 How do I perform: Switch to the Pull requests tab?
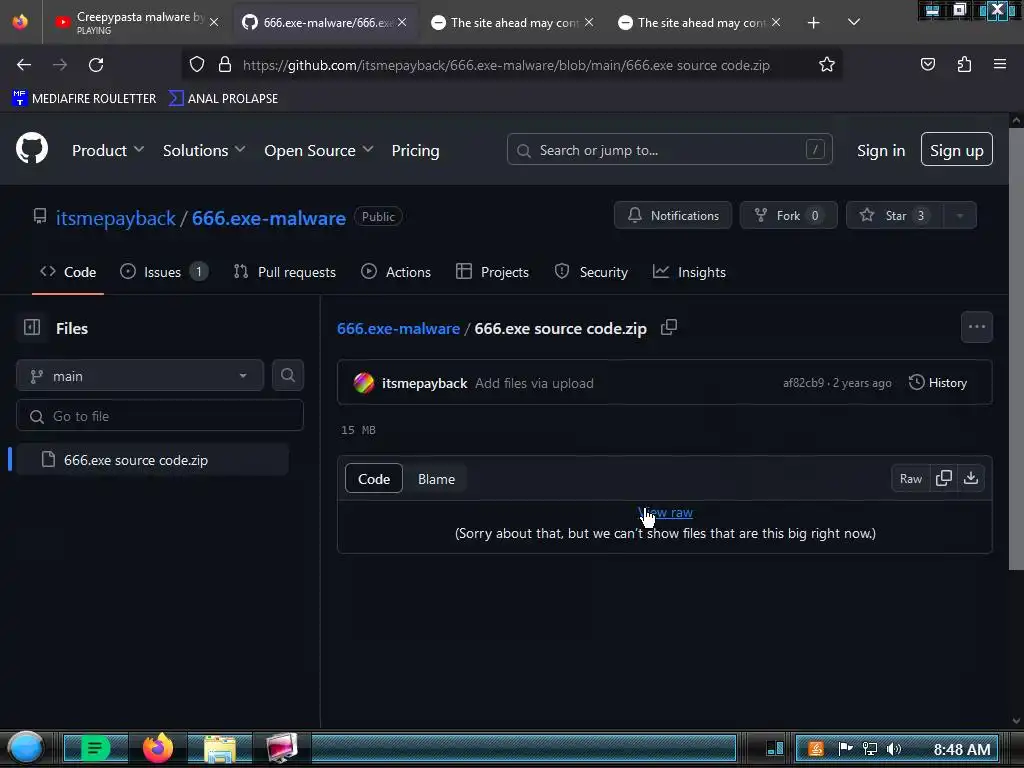coord(285,272)
